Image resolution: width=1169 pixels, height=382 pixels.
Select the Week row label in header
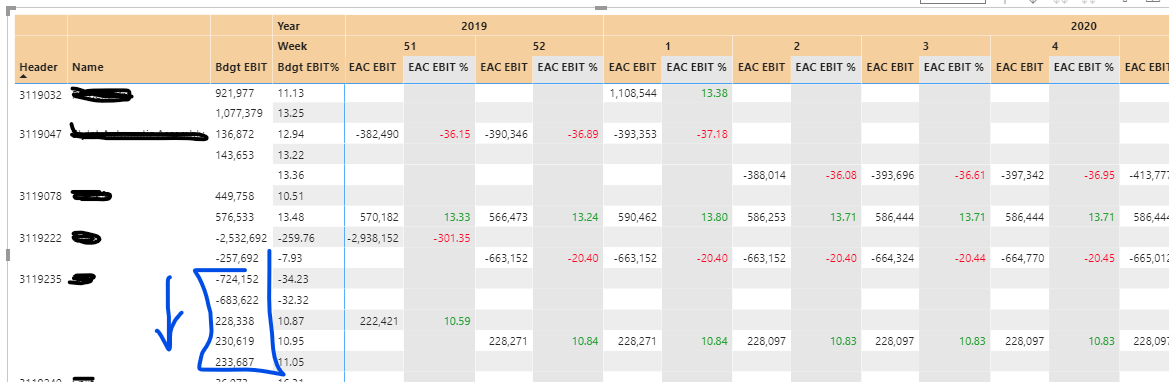point(292,46)
